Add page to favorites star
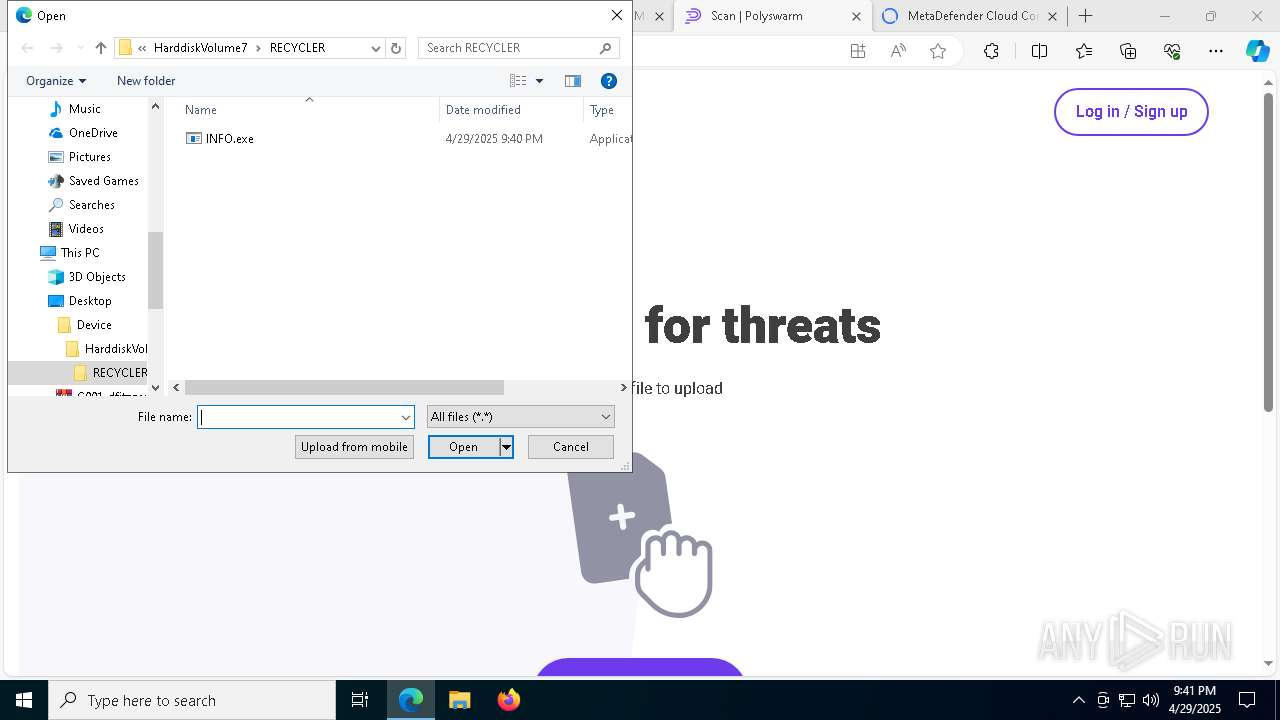The image size is (1280, 720). [x=938, y=51]
